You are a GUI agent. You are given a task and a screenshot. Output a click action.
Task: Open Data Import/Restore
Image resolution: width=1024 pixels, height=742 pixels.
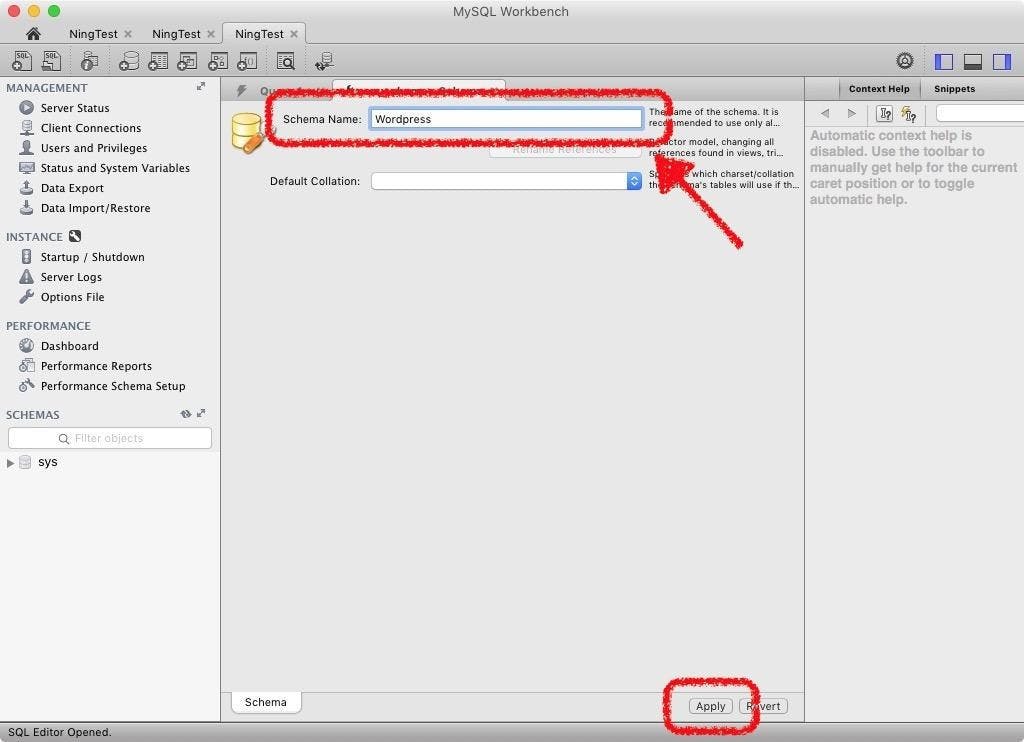(95, 208)
